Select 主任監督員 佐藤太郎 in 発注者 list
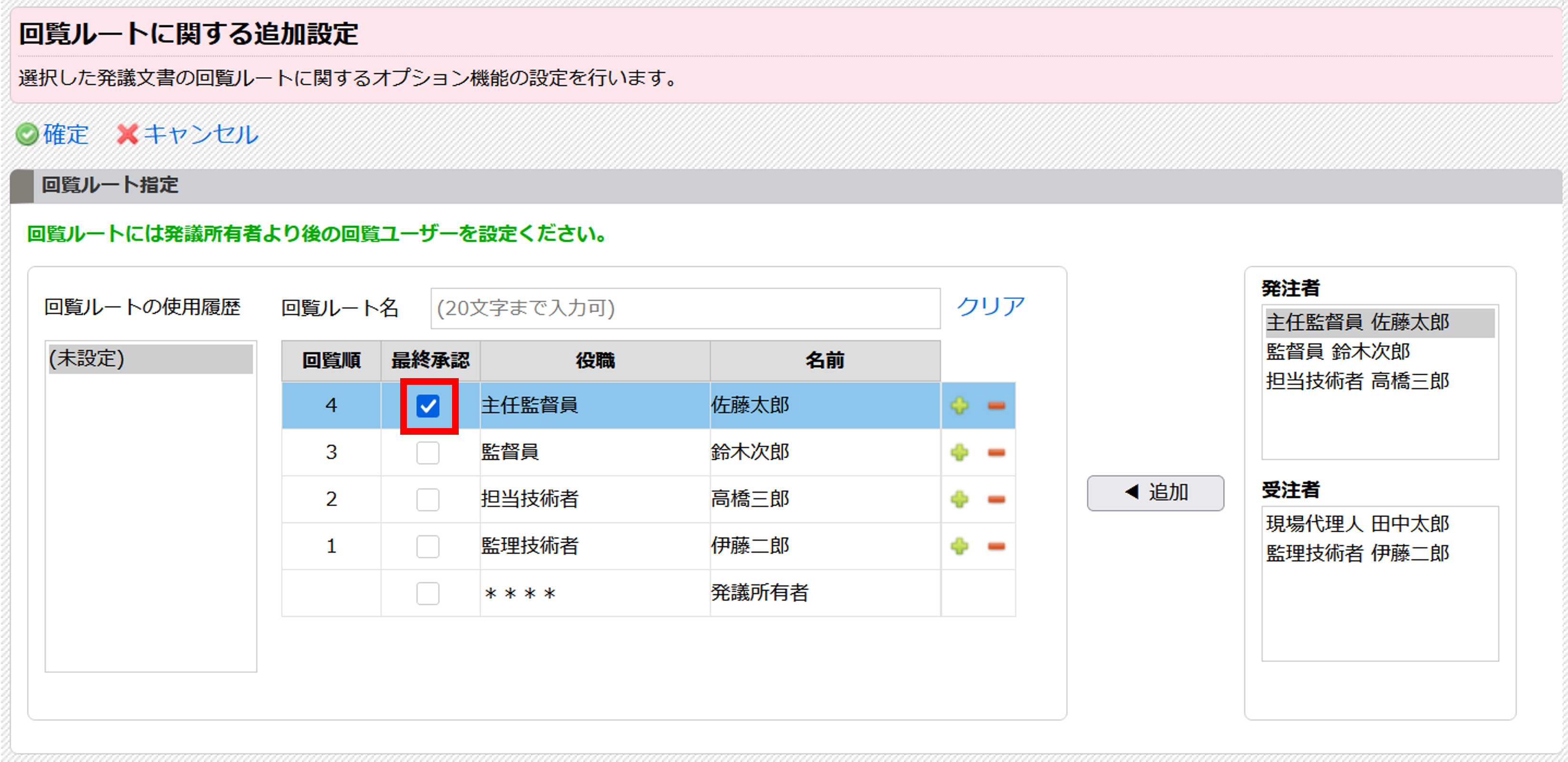Viewport: 1568px width, 762px height. 1379,322
